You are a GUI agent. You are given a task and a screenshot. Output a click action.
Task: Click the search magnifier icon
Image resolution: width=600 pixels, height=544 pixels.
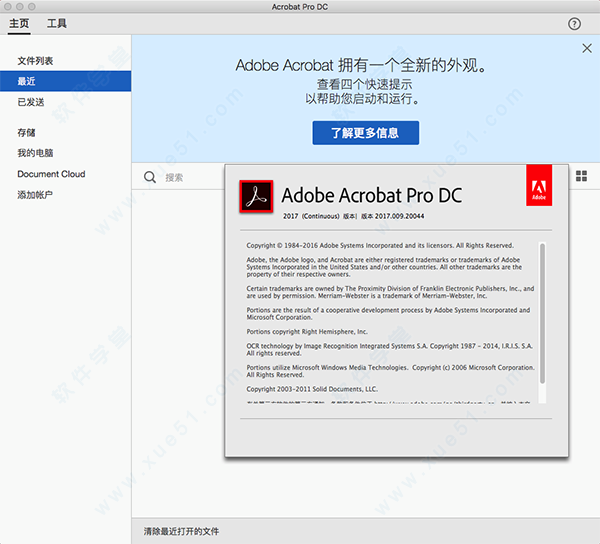coord(150,177)
